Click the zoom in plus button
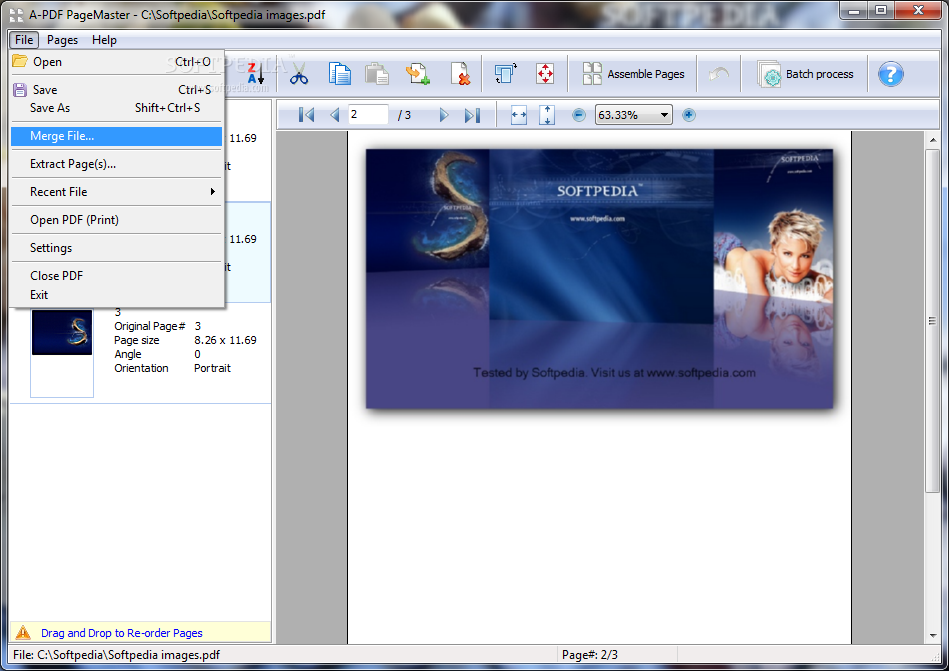 click(x=689, y=115)
